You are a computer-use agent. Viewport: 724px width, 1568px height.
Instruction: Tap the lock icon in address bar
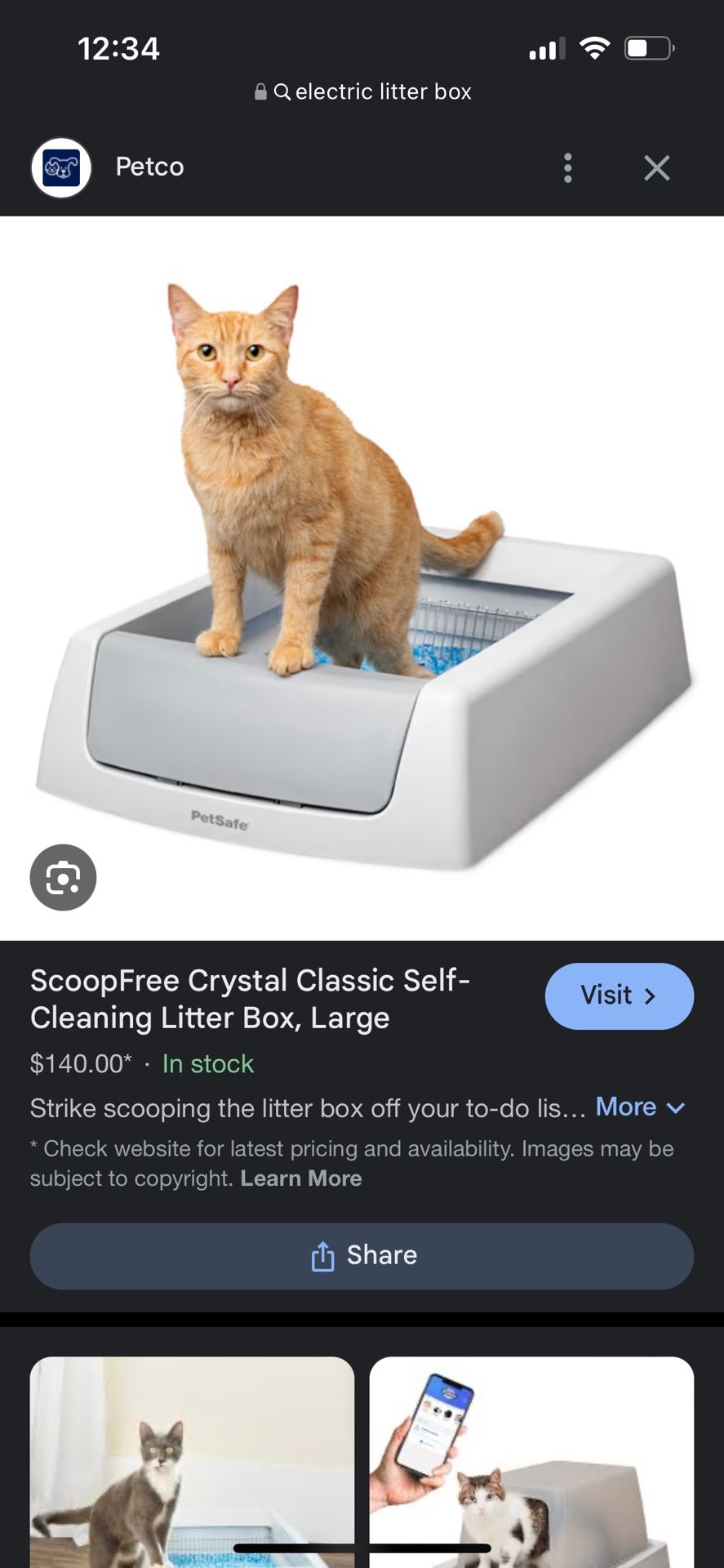tap(260, 91)
